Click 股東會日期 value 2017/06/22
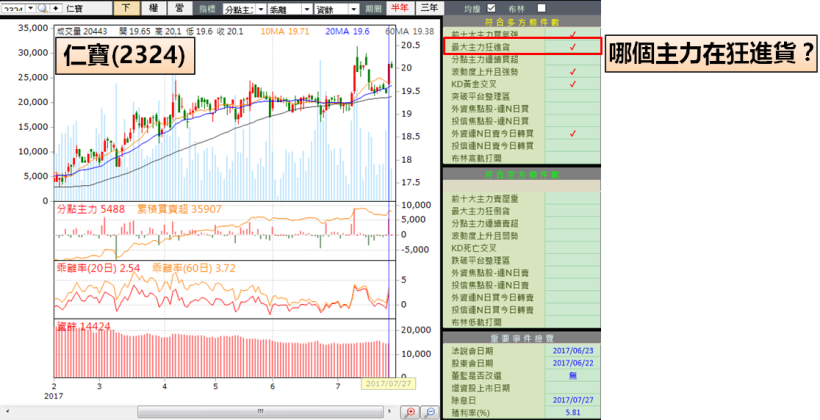820x420 pixels. 573,363
